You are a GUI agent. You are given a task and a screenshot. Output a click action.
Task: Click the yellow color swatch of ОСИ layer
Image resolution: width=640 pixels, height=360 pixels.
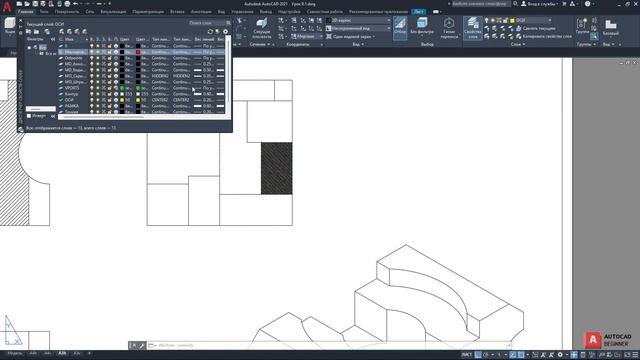(122, 100)
